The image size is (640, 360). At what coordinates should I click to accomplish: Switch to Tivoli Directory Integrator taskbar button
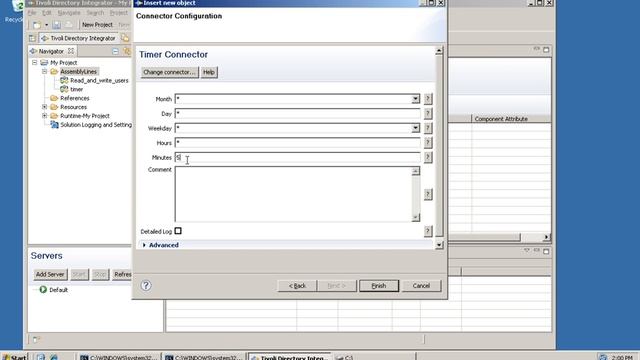coord(290,357)
